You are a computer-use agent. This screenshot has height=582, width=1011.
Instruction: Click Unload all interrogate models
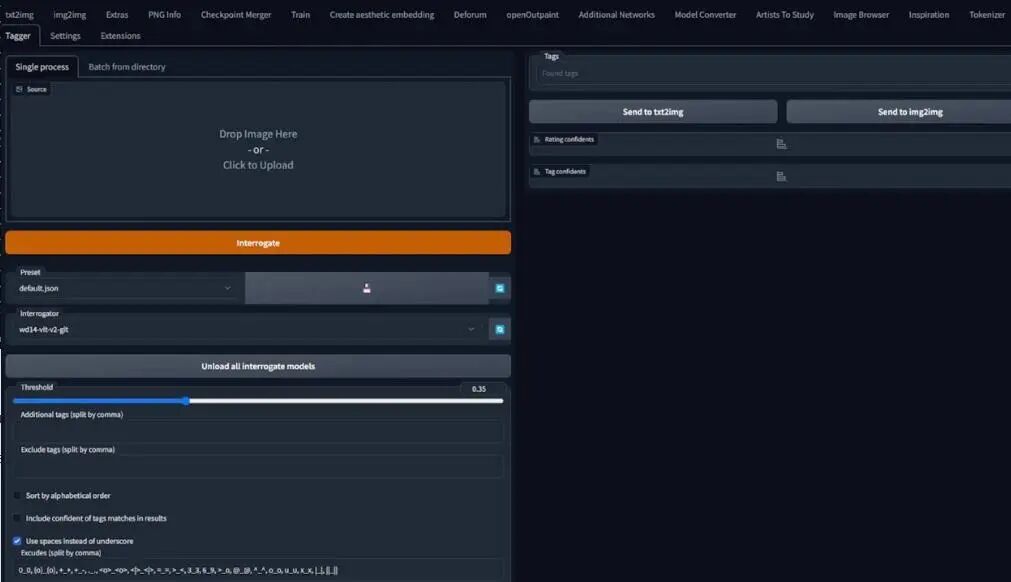coord(258,366)
